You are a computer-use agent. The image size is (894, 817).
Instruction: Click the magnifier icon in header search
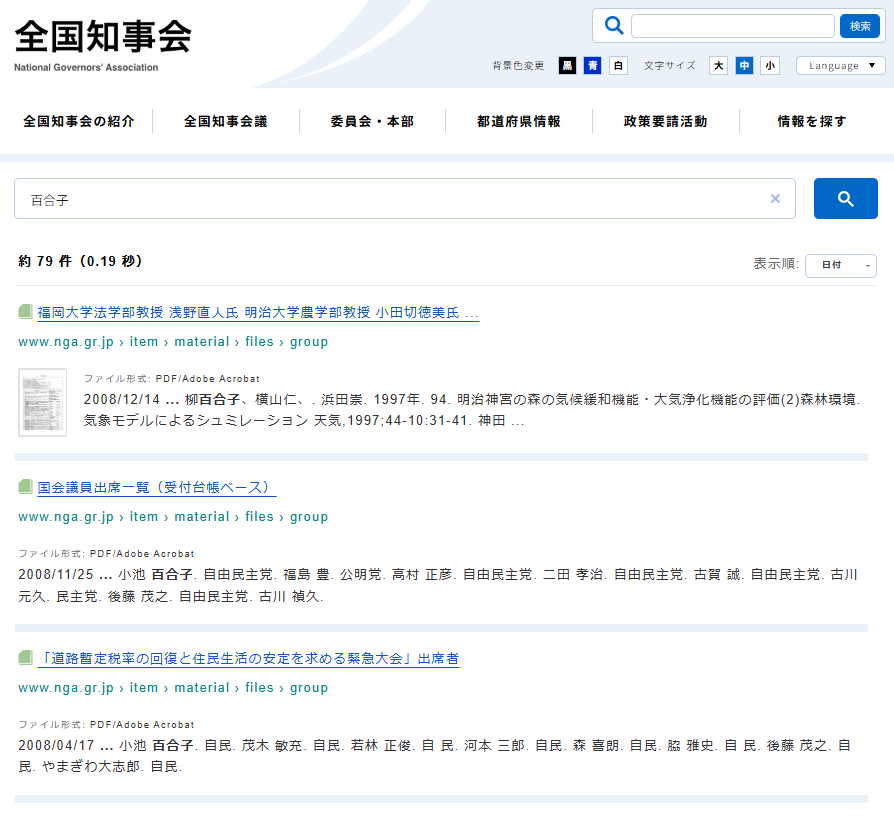pos(614,26)
